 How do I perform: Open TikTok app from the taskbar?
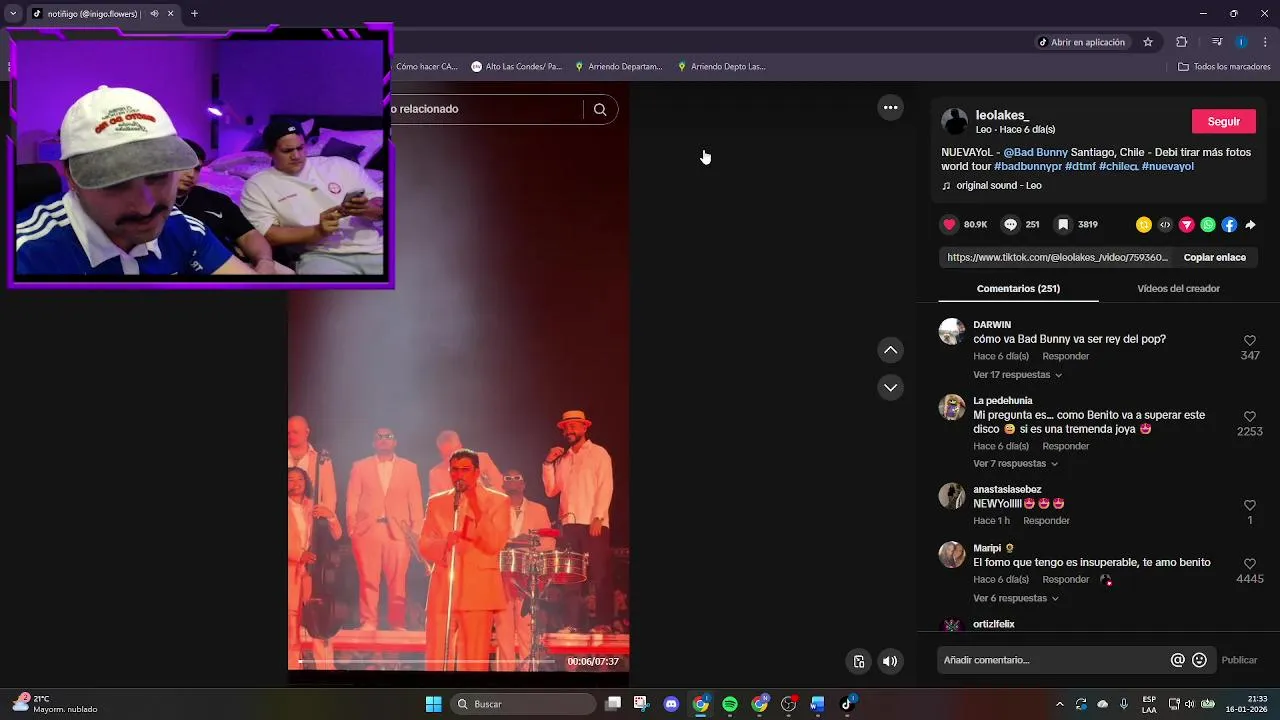[847, 704]
